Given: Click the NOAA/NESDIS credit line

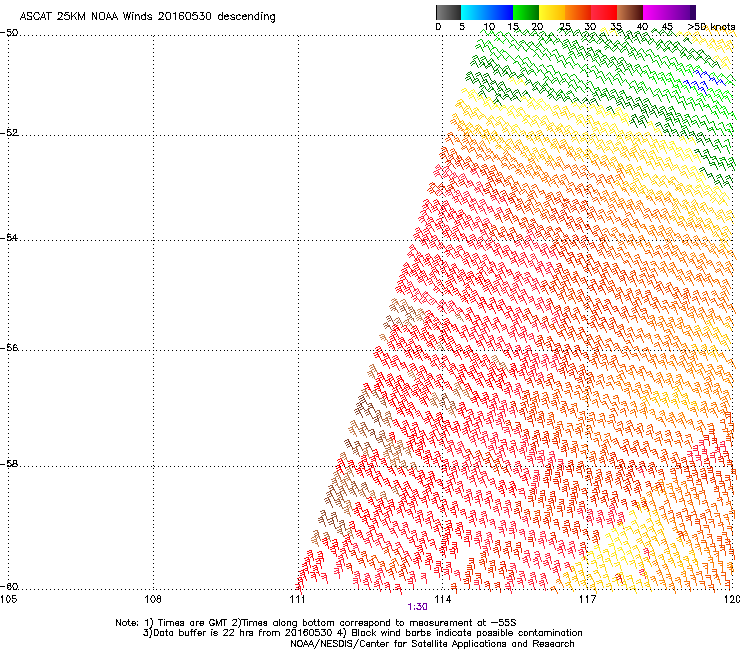Looking at the screenshot, I should (x=432, y=644).
